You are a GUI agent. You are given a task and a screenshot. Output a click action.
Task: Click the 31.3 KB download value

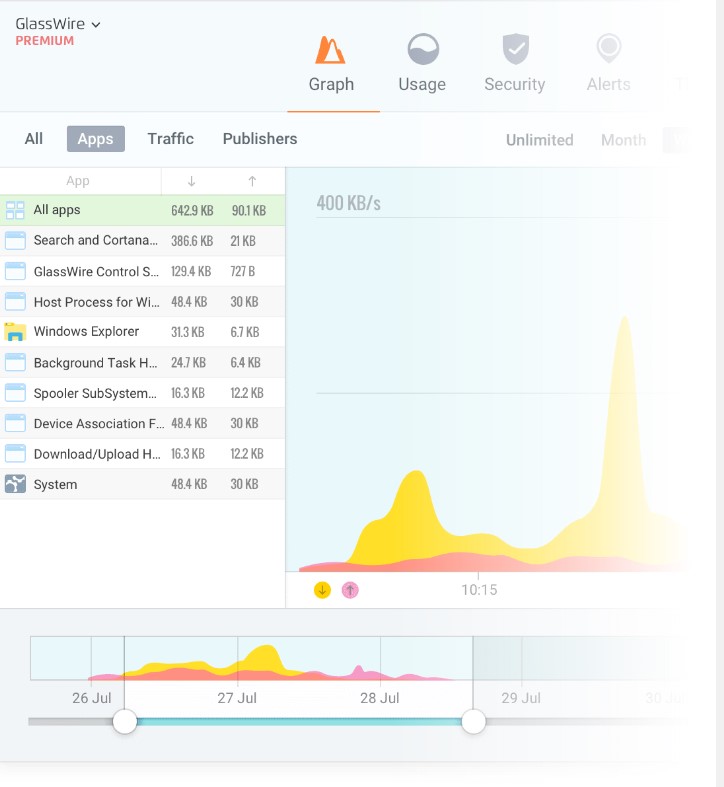(x=188, y=332)
